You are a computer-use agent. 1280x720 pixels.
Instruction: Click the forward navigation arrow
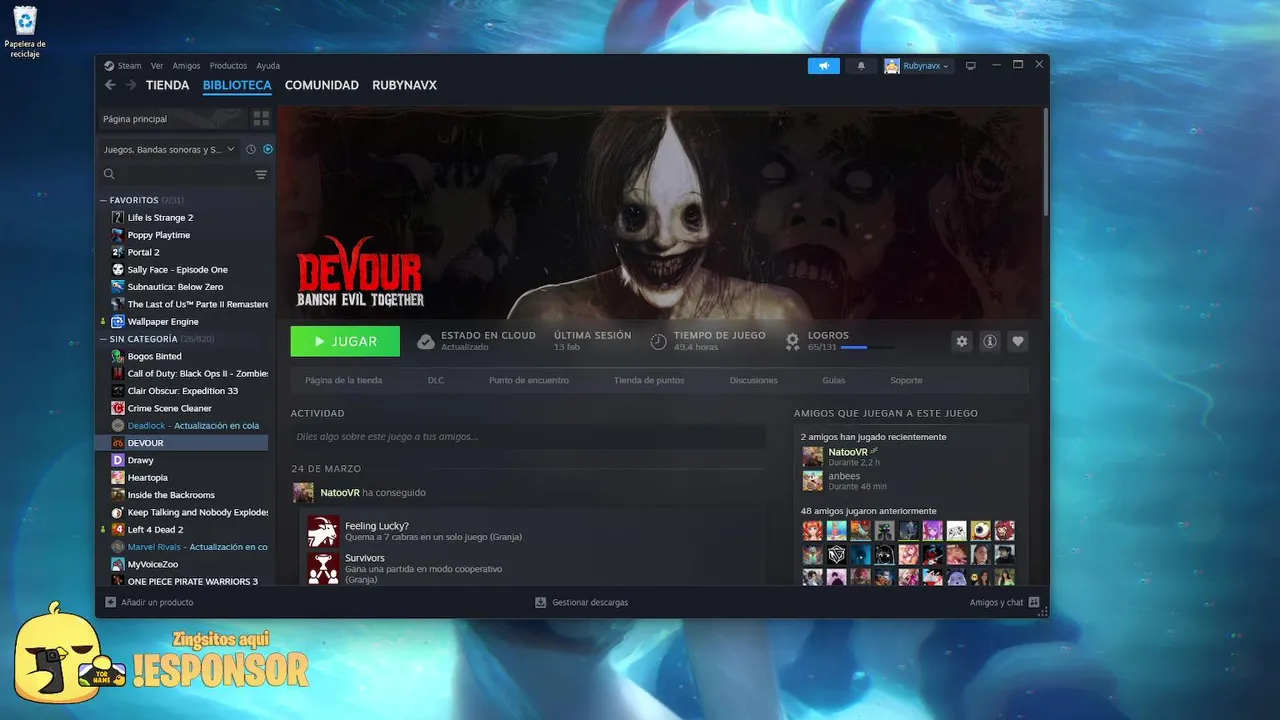pos(130,85)
